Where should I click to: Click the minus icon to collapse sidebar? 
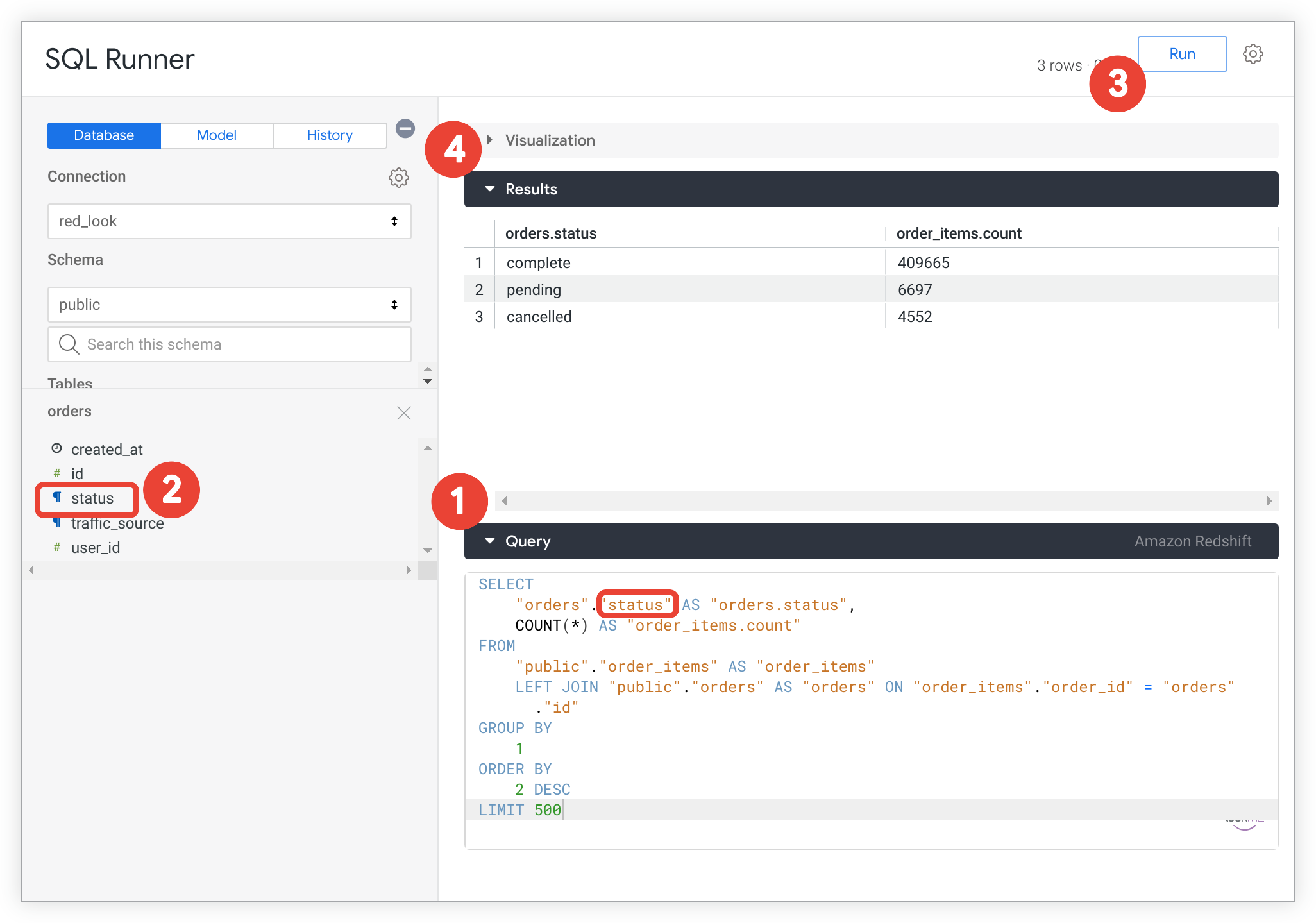[406, 129]
